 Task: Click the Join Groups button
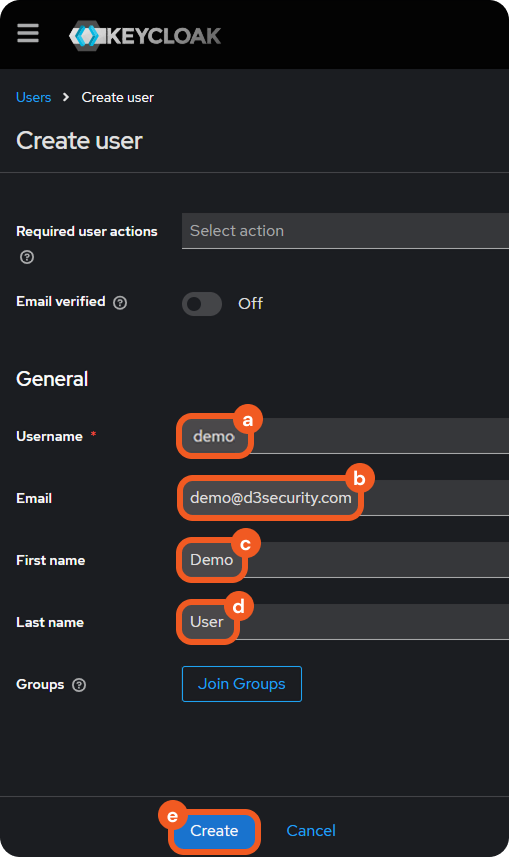click(x=242, y=684)
